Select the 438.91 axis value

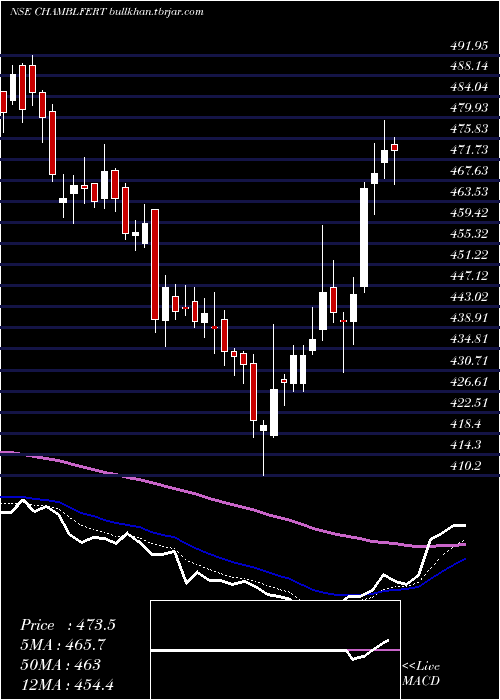[x=468, y=318]
